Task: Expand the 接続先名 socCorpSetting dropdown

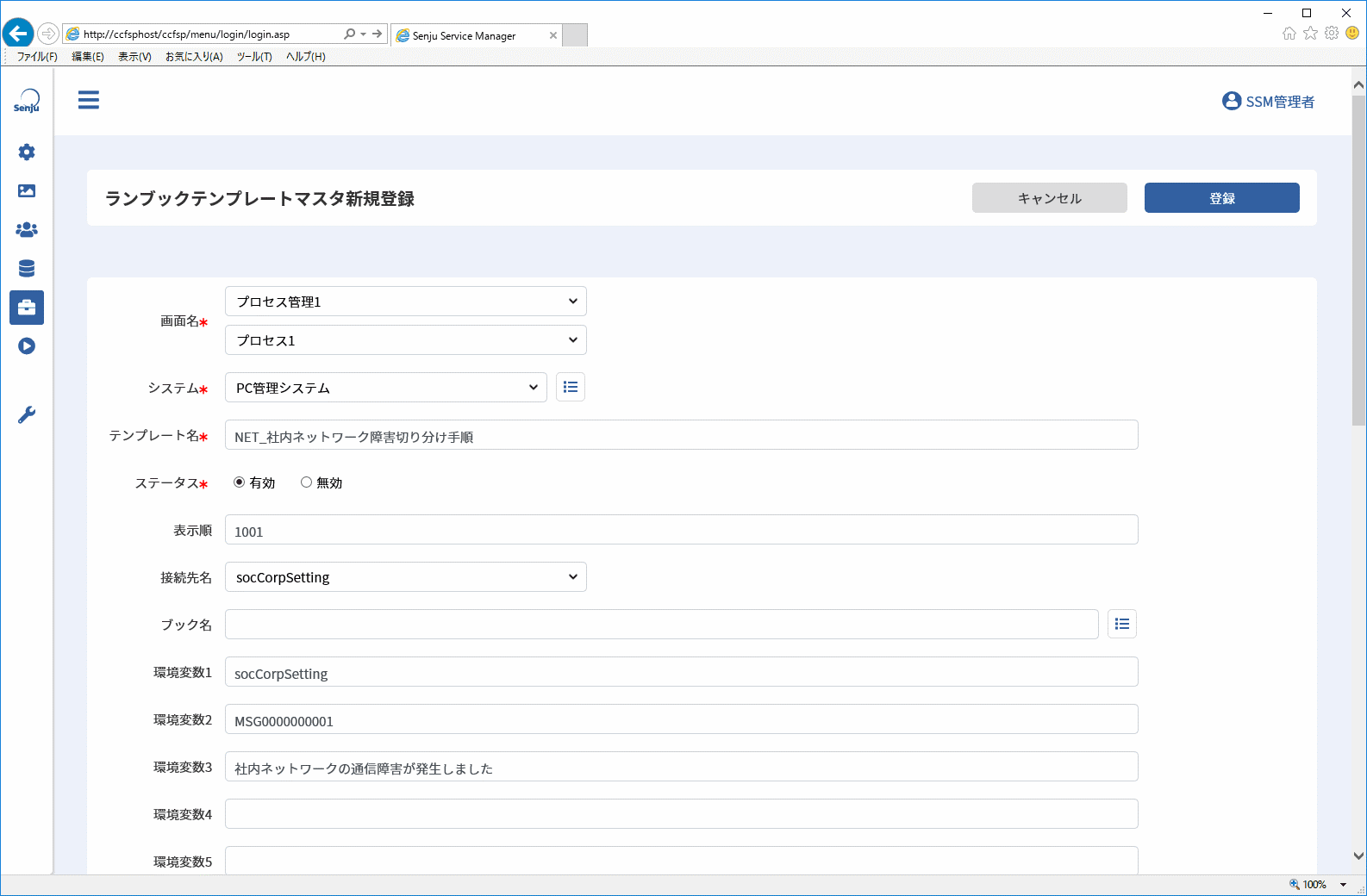Action: pos(406,577)
